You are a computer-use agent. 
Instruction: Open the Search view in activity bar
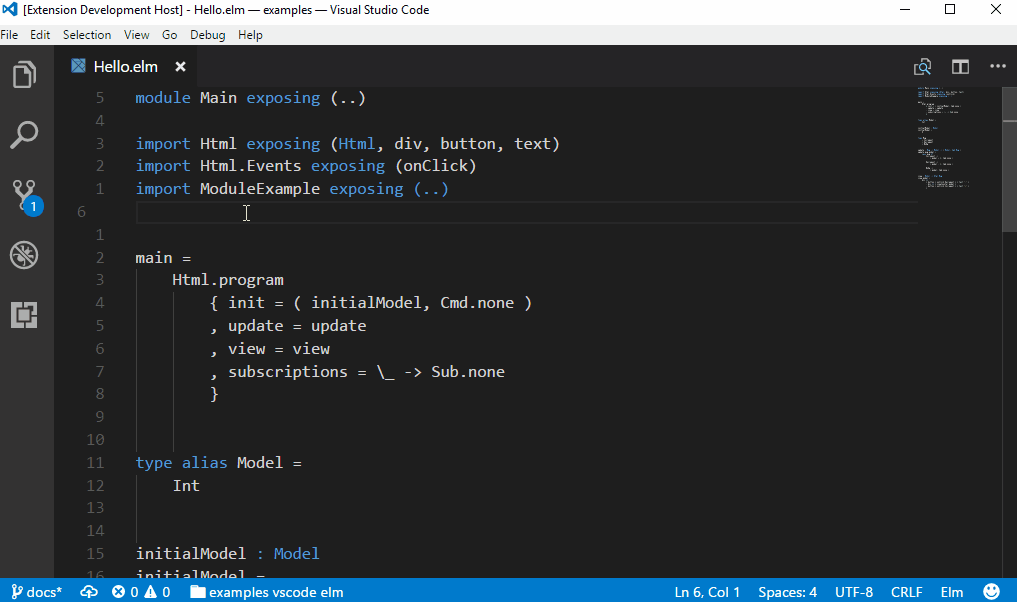click(25, 135)
